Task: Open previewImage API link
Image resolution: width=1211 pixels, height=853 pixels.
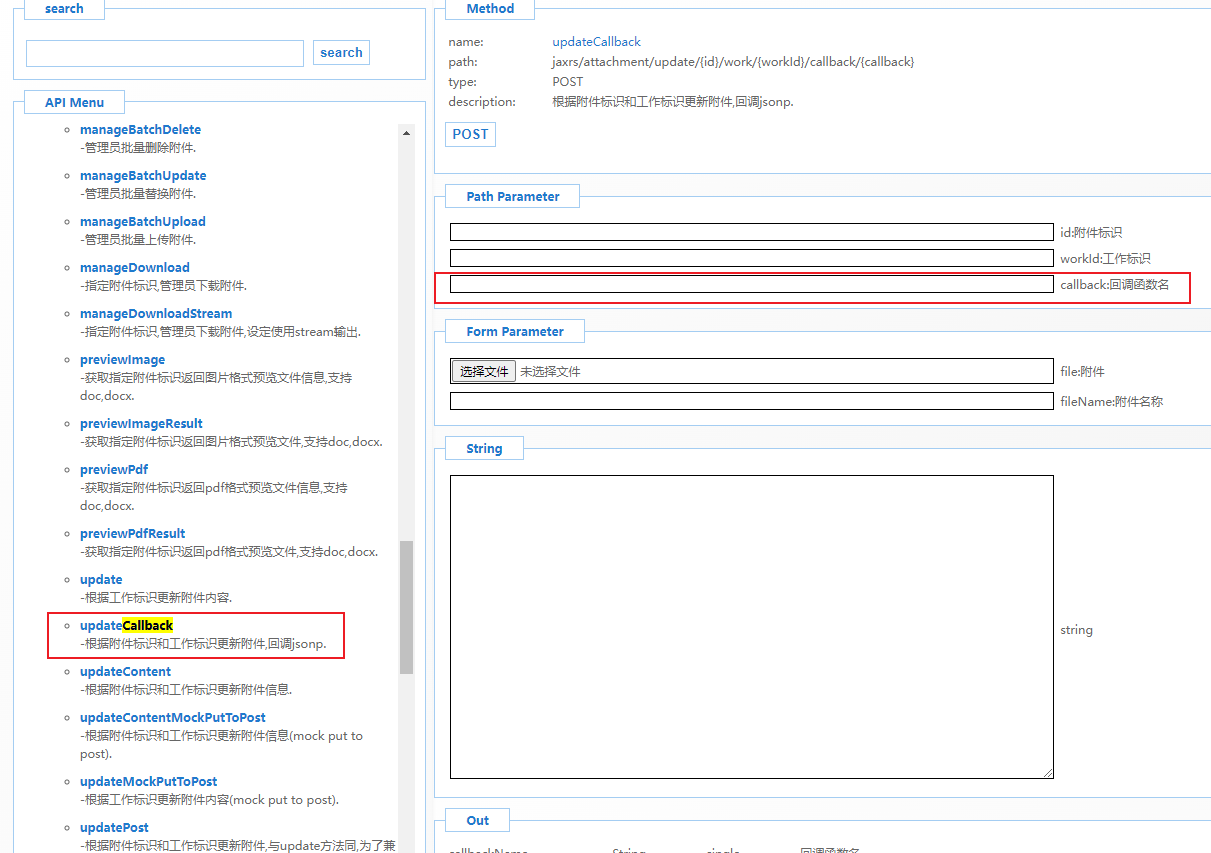Action: [123, 360]
